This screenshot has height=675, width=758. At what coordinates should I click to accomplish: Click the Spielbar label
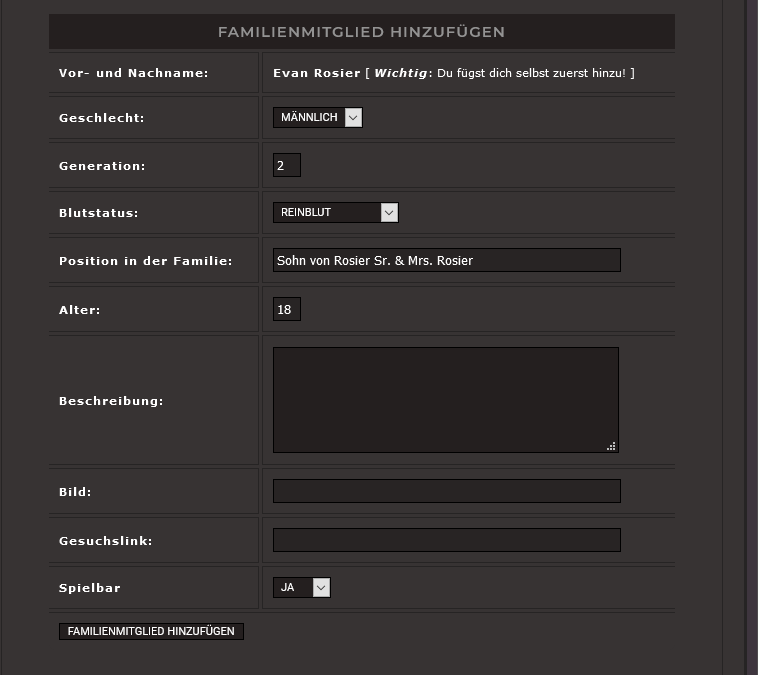(89, 588)
